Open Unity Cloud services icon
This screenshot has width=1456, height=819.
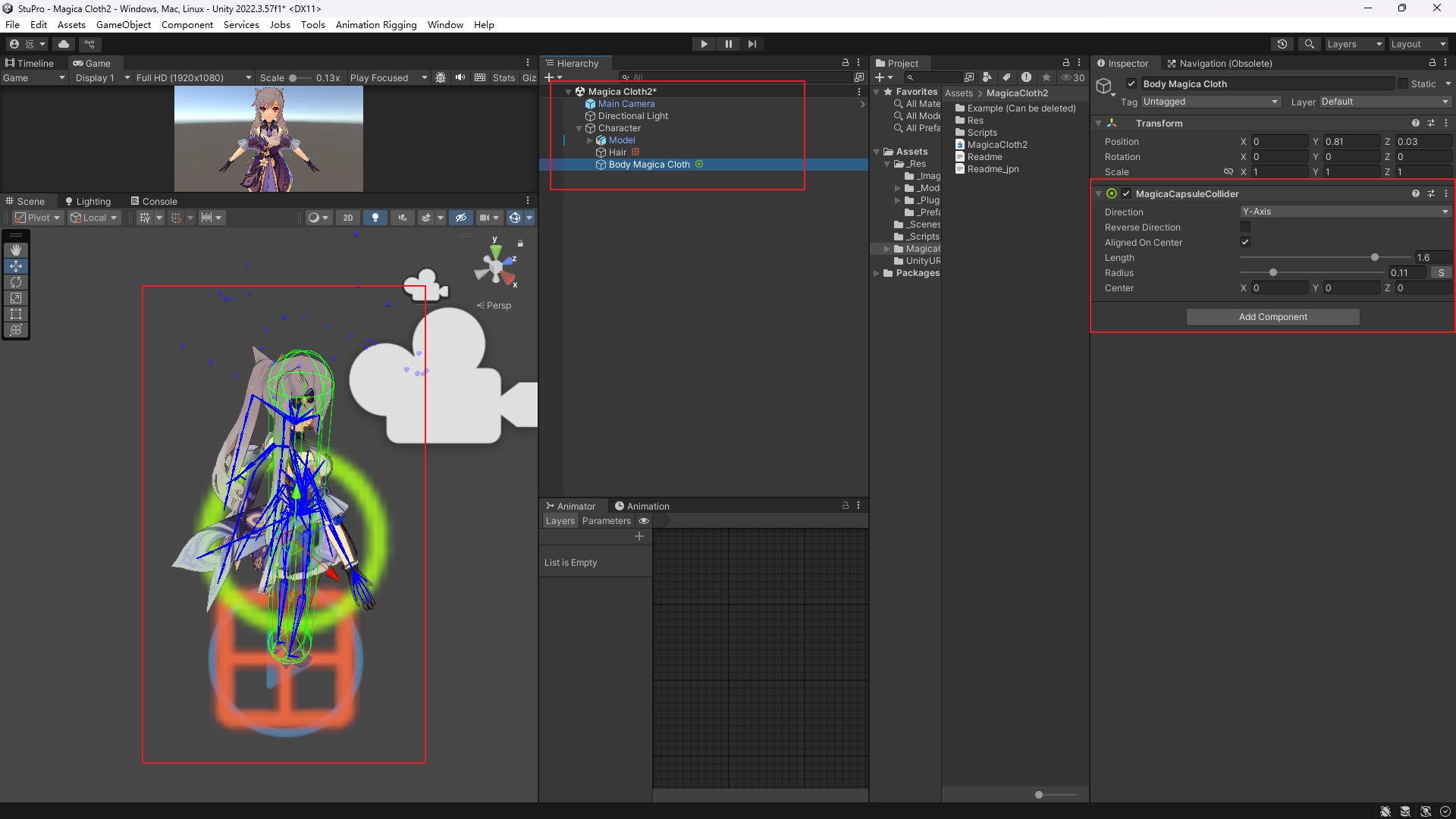click(64, 44)
